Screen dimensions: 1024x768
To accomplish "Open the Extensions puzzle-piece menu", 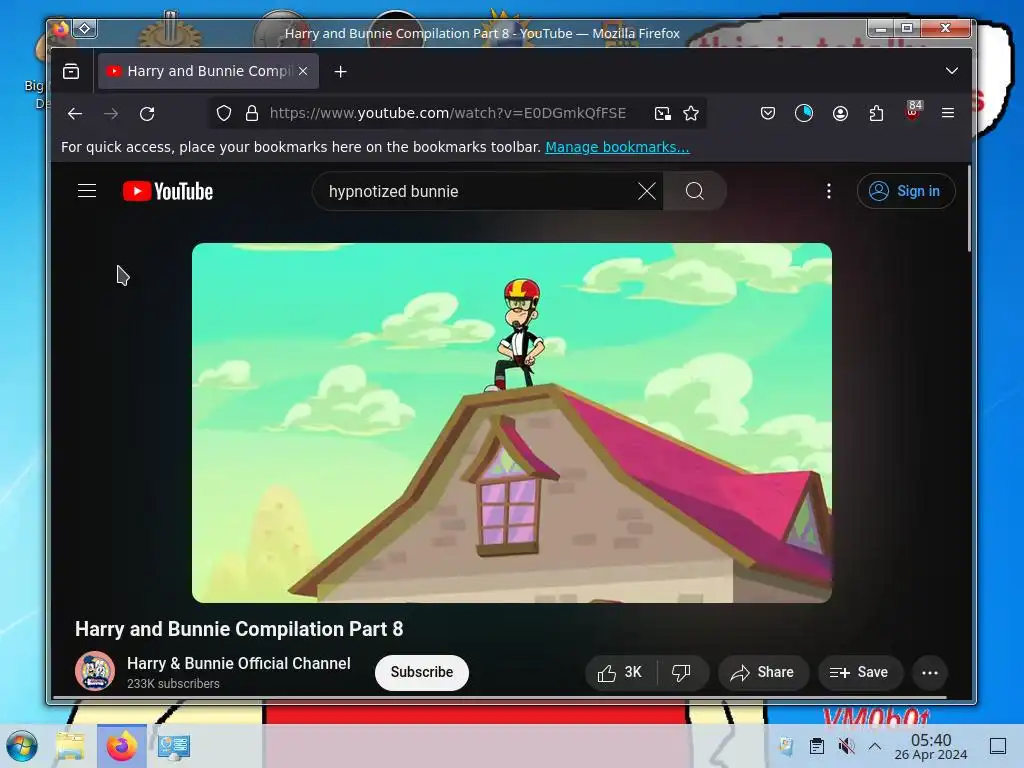I will click(x=876, y=114).
